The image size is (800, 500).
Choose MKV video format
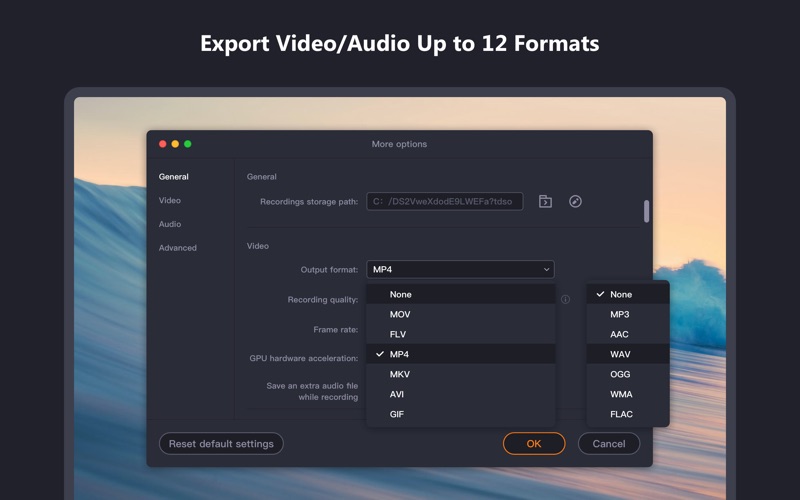pos(461,374)
